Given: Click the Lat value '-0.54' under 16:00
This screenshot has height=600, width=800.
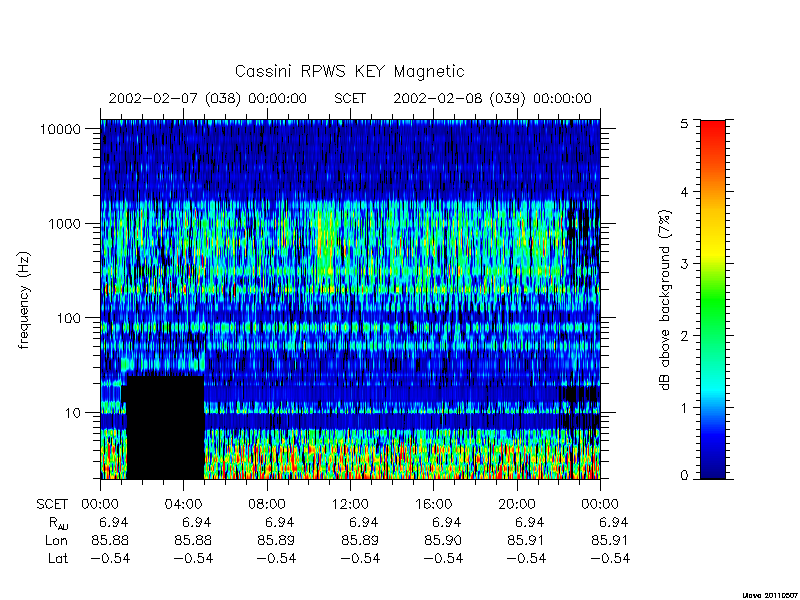Looking at the screenshot, I should 443,559.
